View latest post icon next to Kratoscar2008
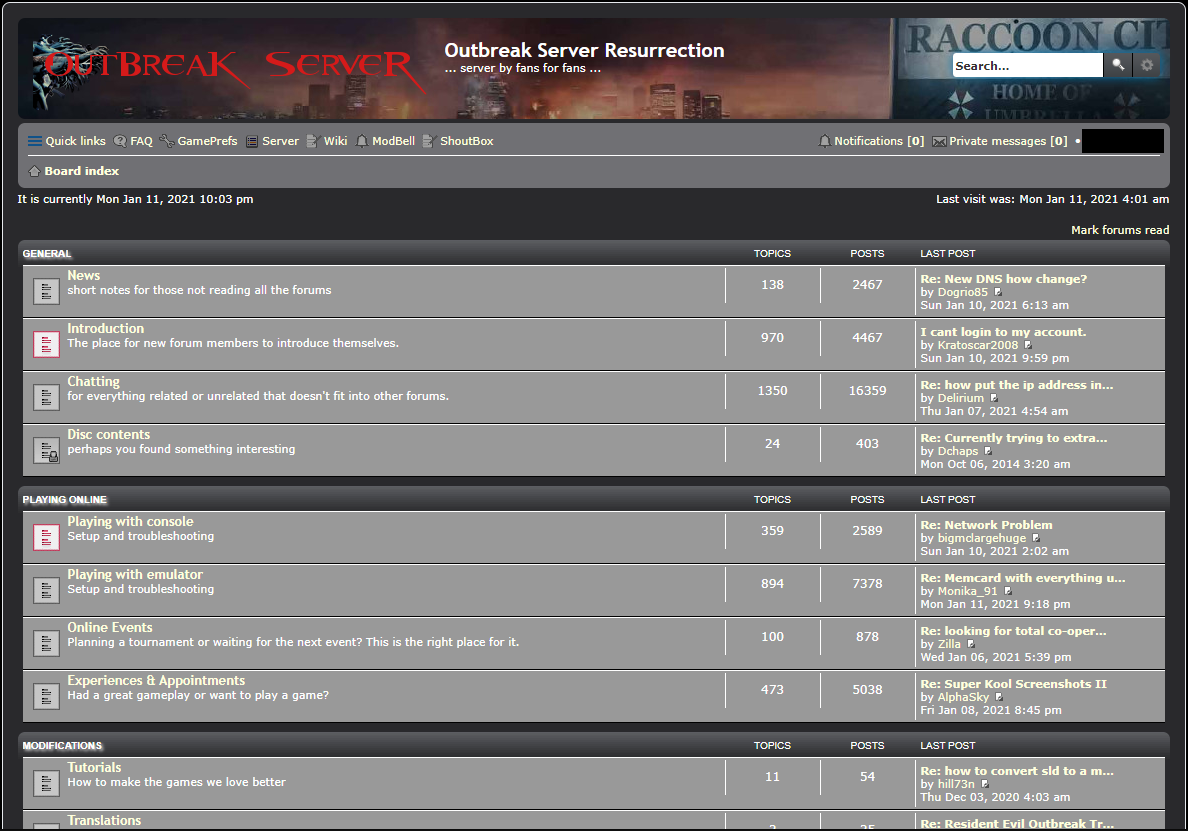Screen dimensions: 1188x831 coord(1028,345)
